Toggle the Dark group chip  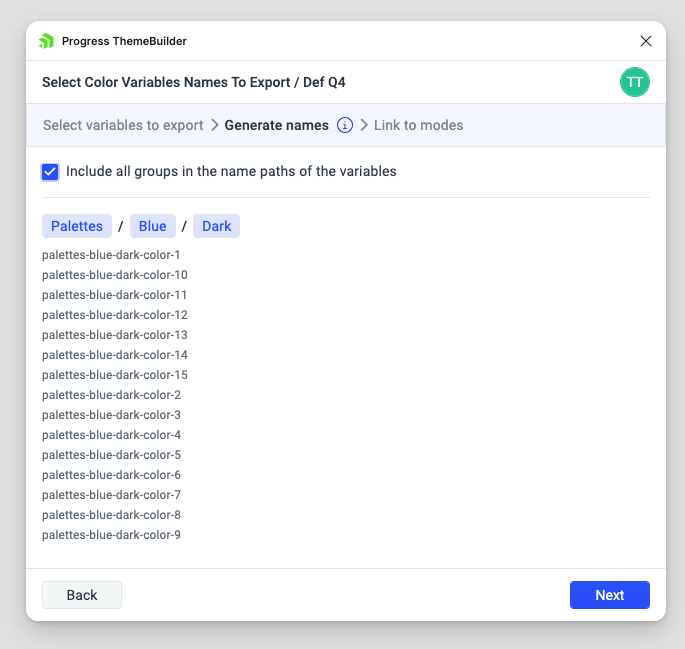point(216,226)
